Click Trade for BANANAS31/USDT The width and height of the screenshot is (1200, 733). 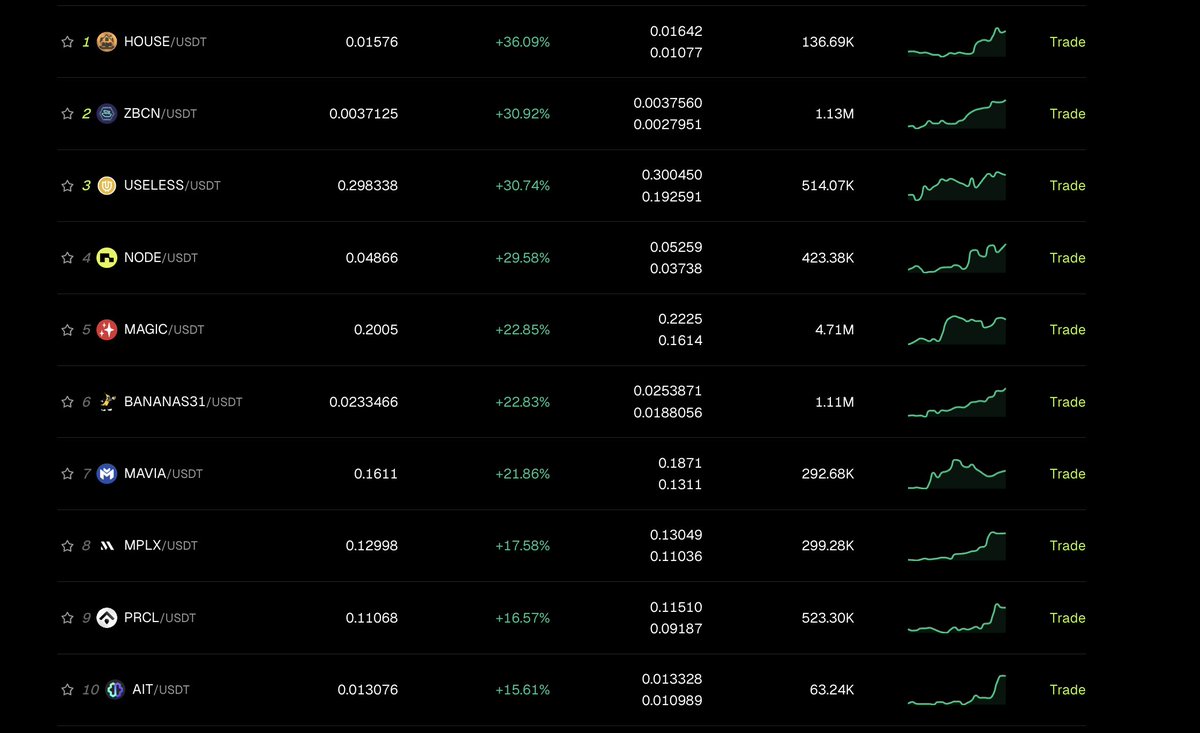[x=1067, y=402]
